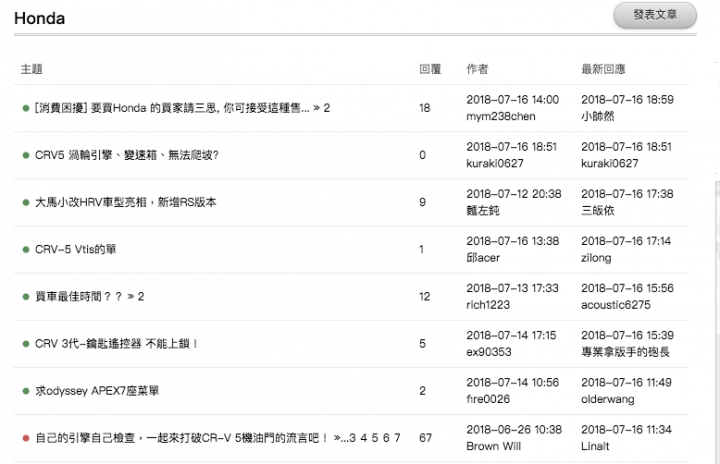
Task: Click green status dot beside CRV-5 Vtis的單
Action: pos(26,250)
